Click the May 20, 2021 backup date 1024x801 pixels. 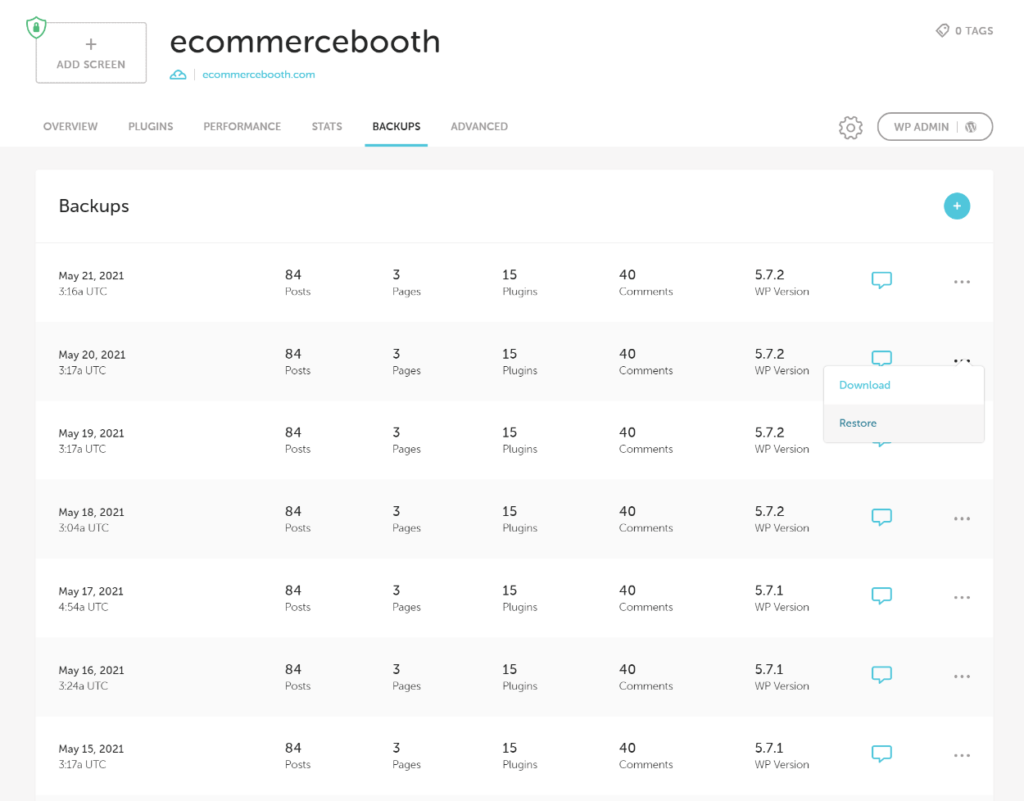91,354
